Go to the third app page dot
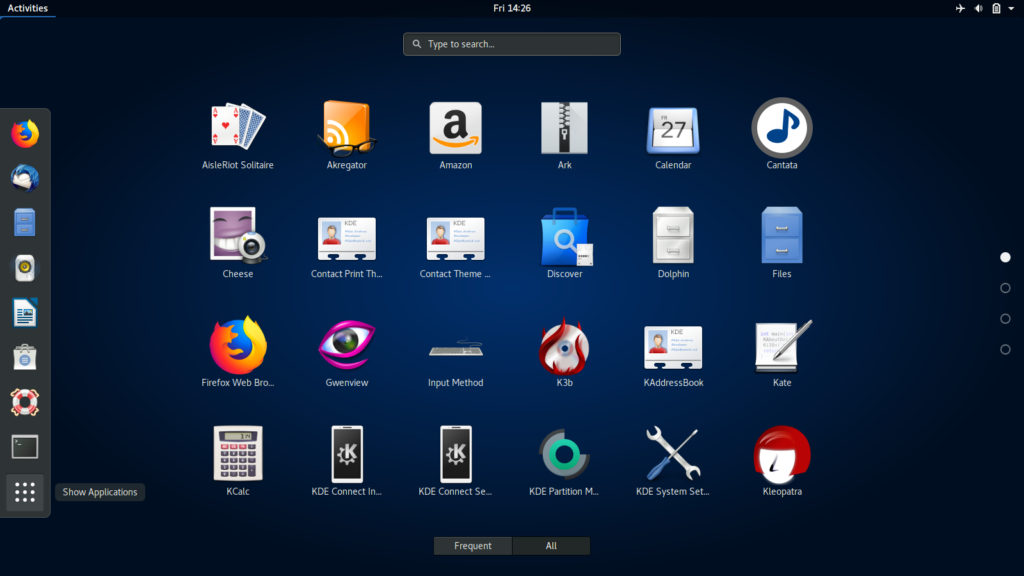 coord(1005,319)
